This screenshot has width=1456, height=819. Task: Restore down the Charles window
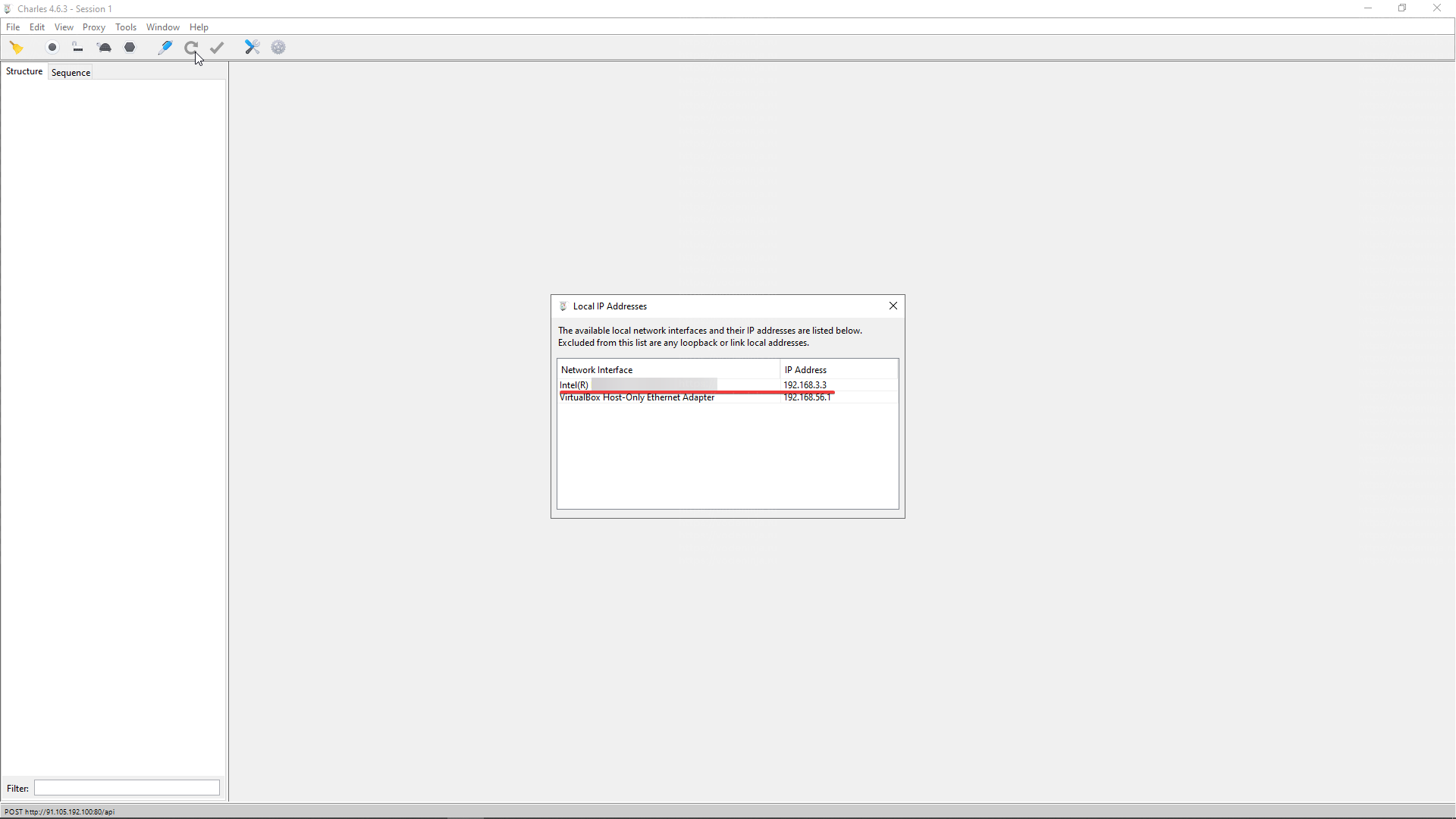coord(1402,8)
